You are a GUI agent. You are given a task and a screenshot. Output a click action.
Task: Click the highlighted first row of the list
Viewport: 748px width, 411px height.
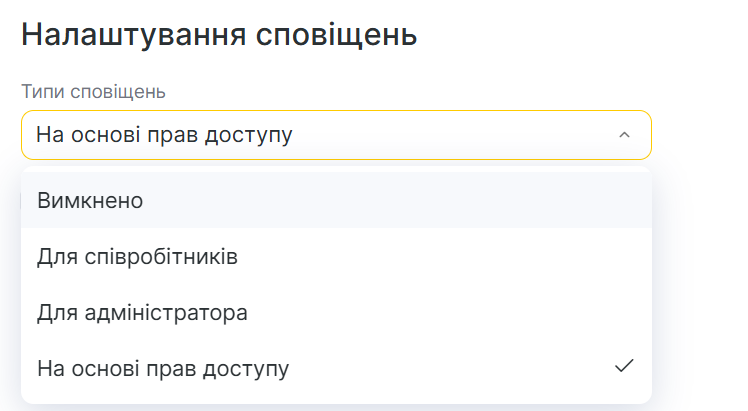point(336,200)
